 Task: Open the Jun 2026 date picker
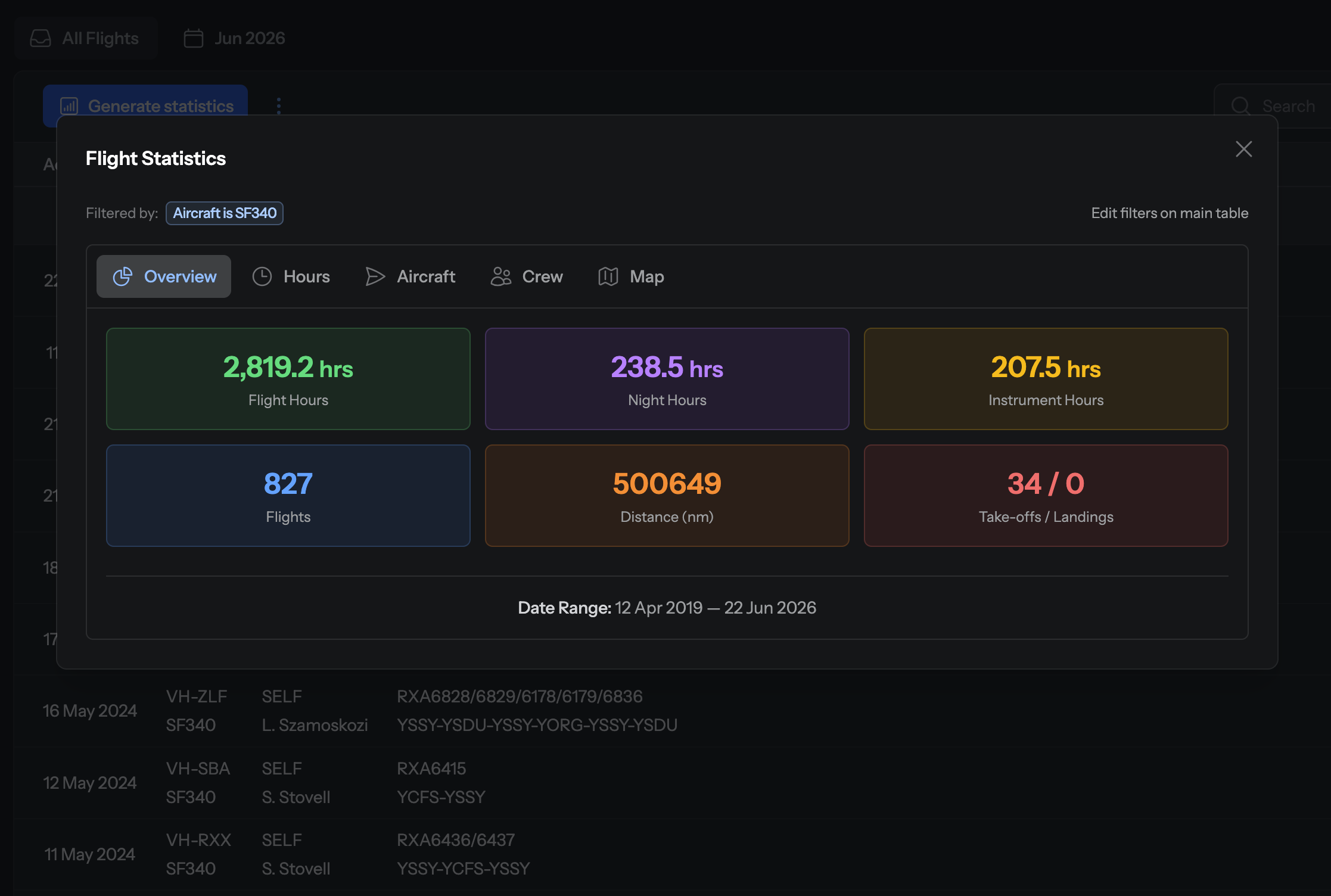tap(235, 38)
